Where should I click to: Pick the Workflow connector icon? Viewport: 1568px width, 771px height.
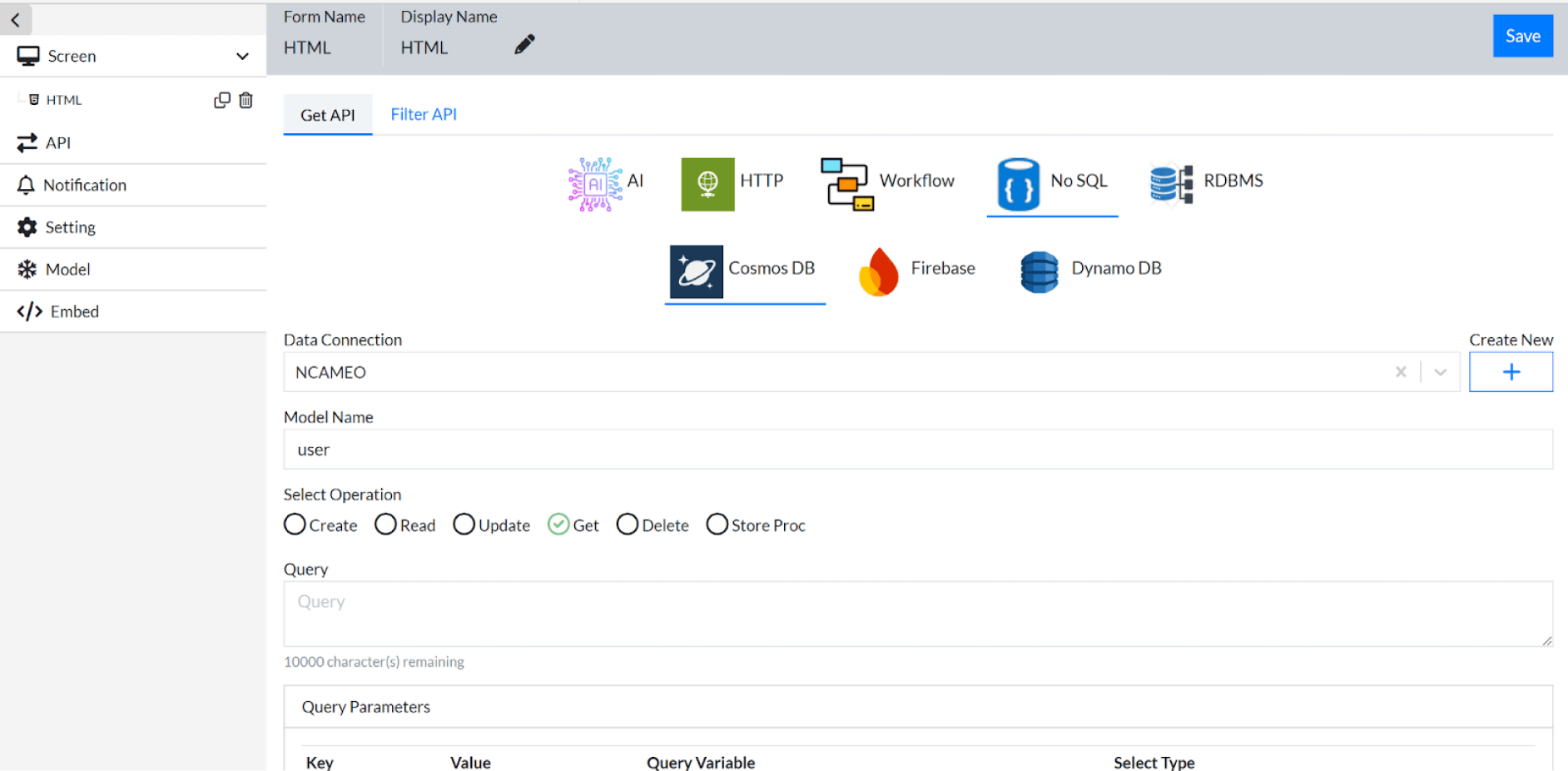(846, 184)
